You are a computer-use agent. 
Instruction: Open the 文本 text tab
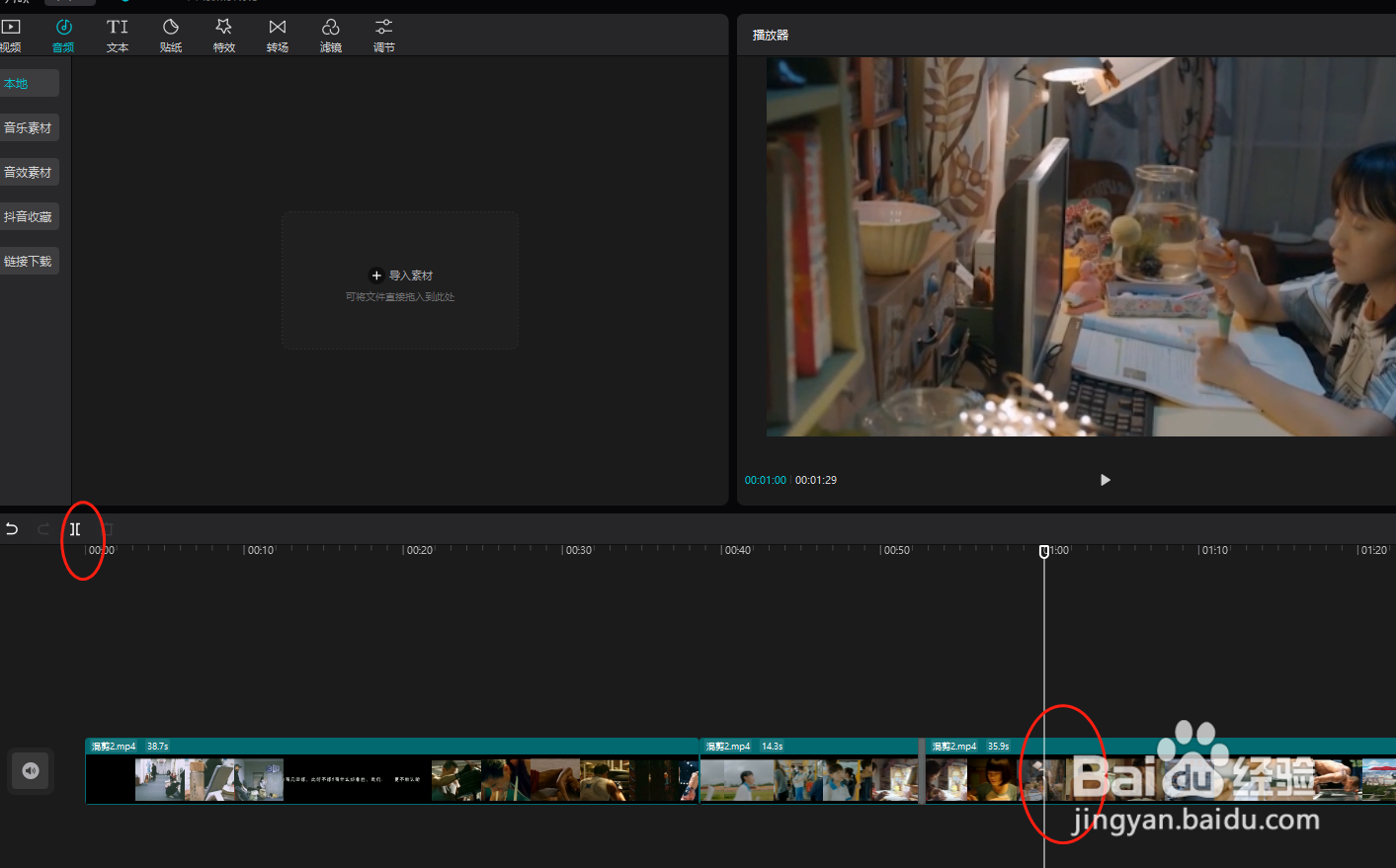(118, 36)
